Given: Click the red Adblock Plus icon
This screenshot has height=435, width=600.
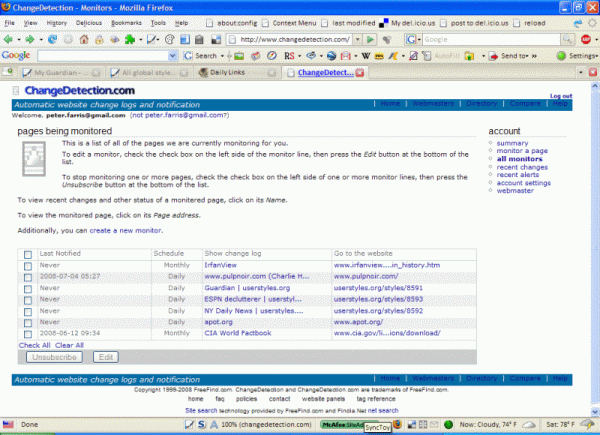Looking at the screenshot, I should pyautogui.click(x=585, y=39).
